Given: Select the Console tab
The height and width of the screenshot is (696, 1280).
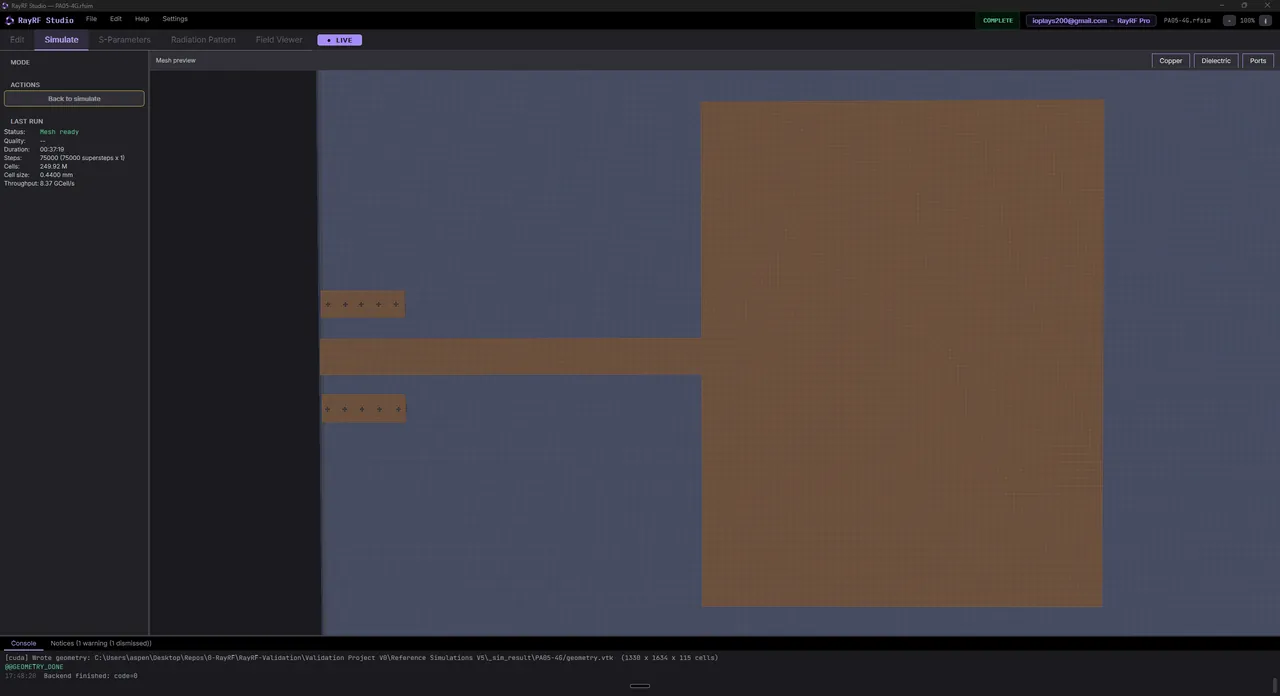Looking at the screenshot, I should click(x=23, y=644).
